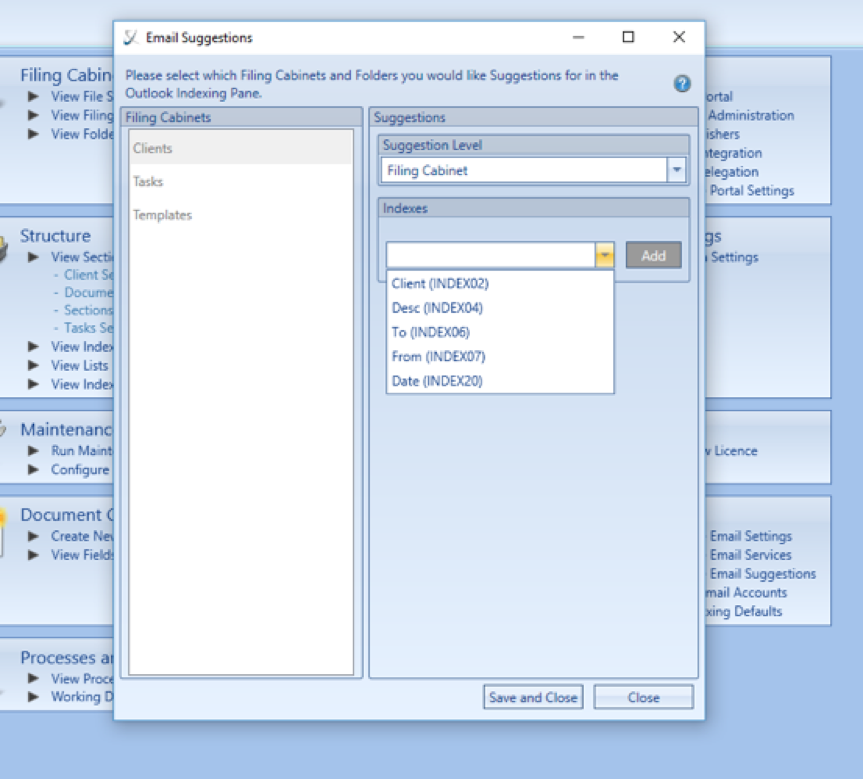Open Portal Settings link in background window
This screenshot has height=779, width=863.
point(751,190)
